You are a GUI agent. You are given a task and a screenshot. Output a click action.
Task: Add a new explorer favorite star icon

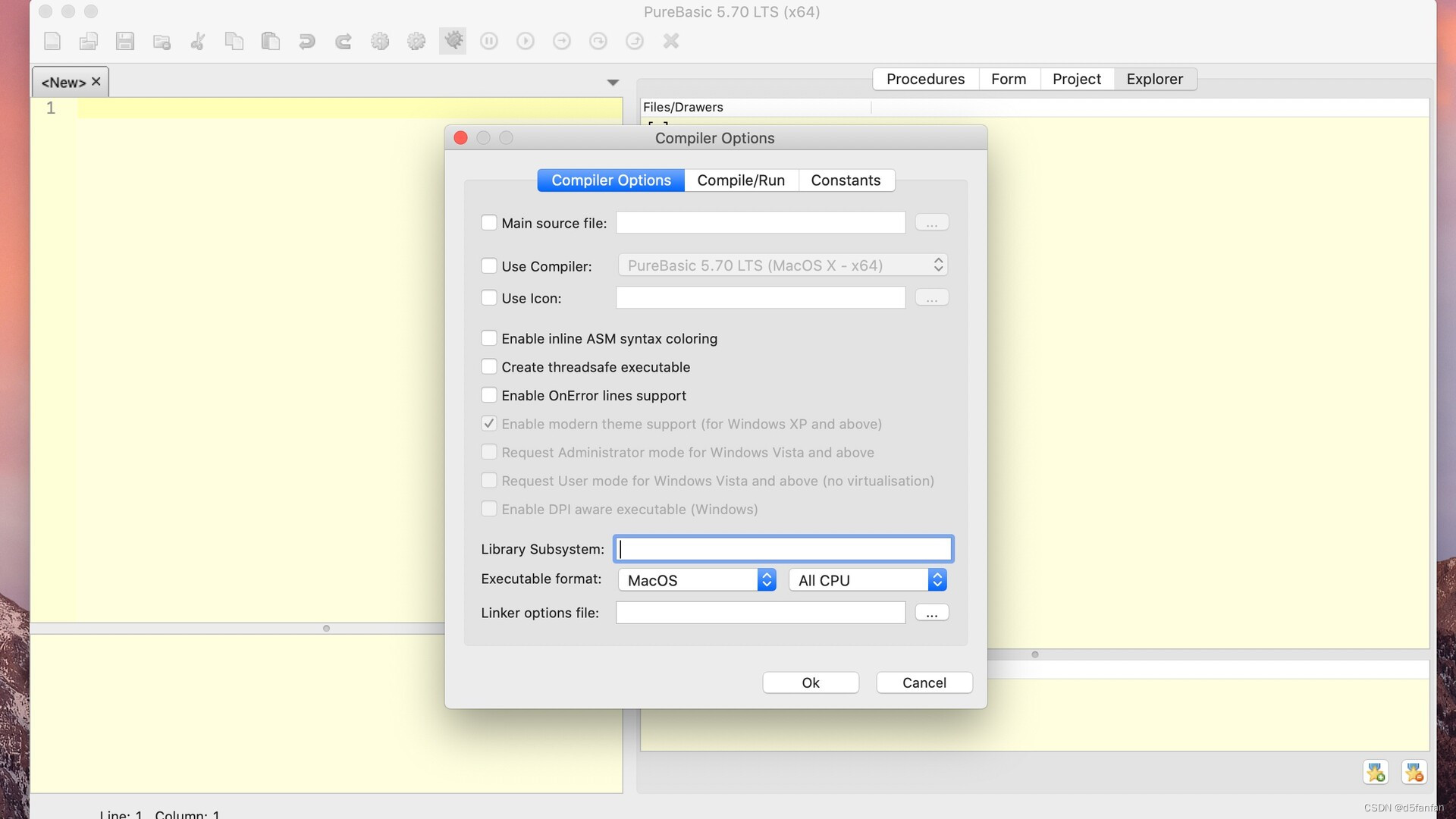(x=1376, y=772)
